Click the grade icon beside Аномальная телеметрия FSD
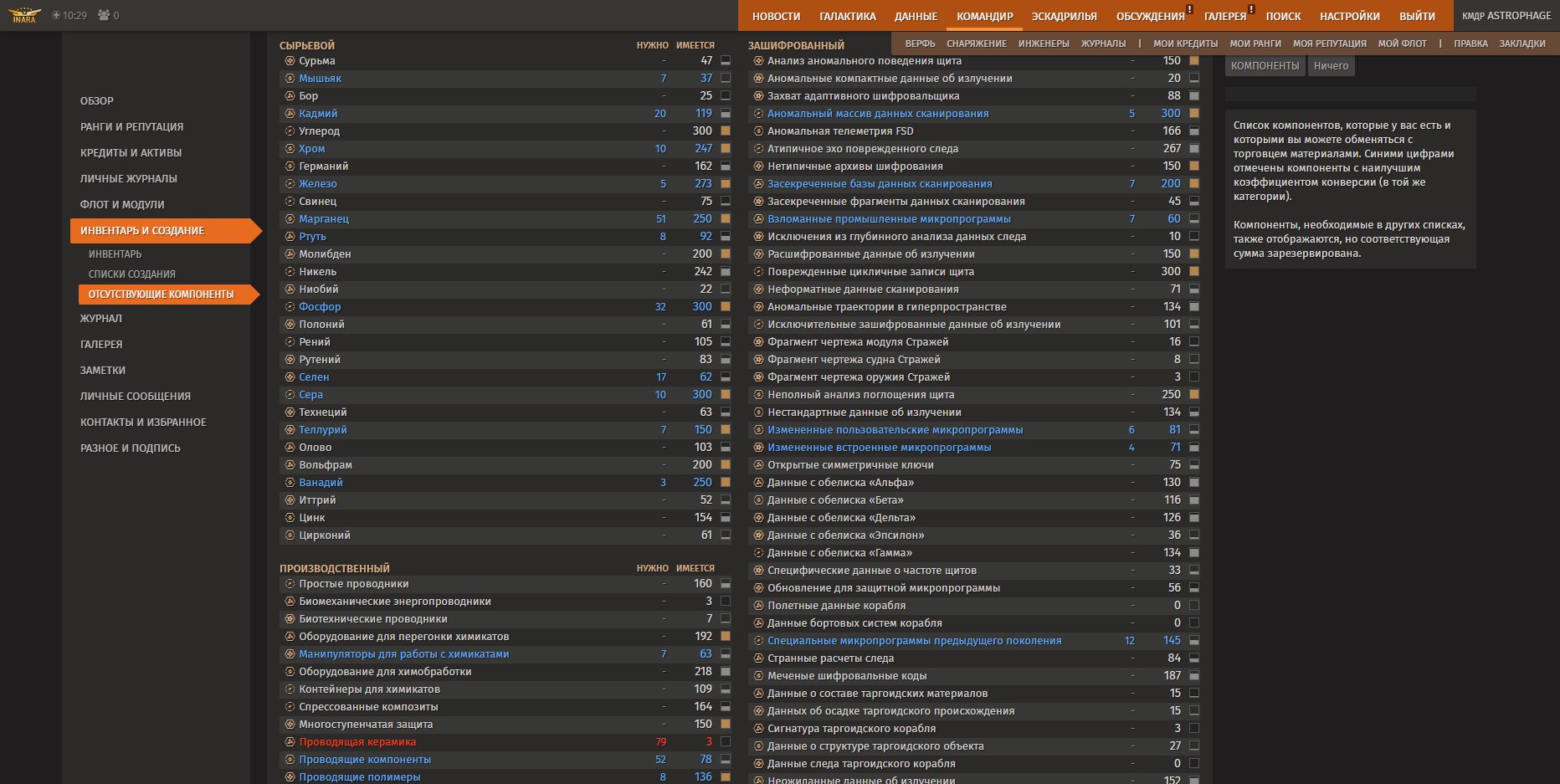This screenshot has width=1560, height=784. coord(758,131)
